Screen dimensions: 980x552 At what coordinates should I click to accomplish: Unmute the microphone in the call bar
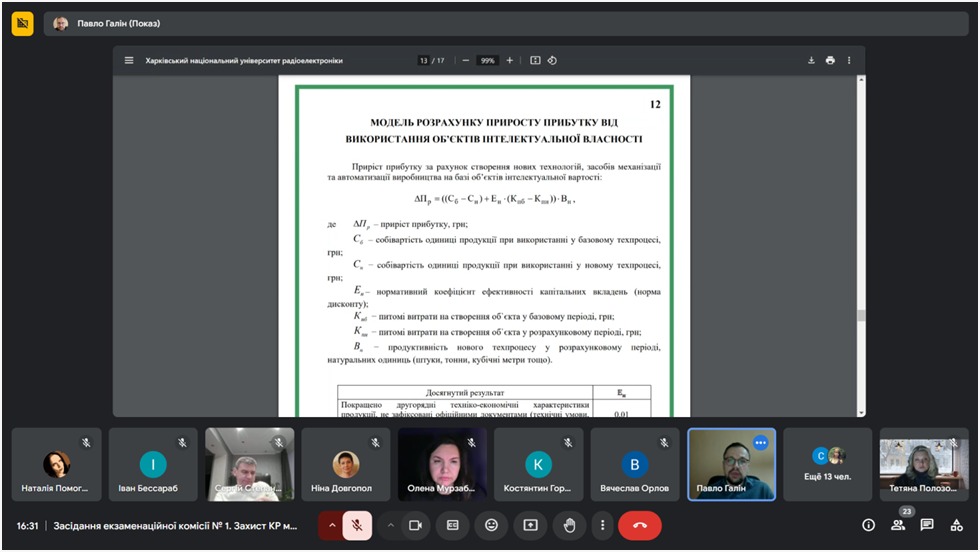click(x=357, y=525)
